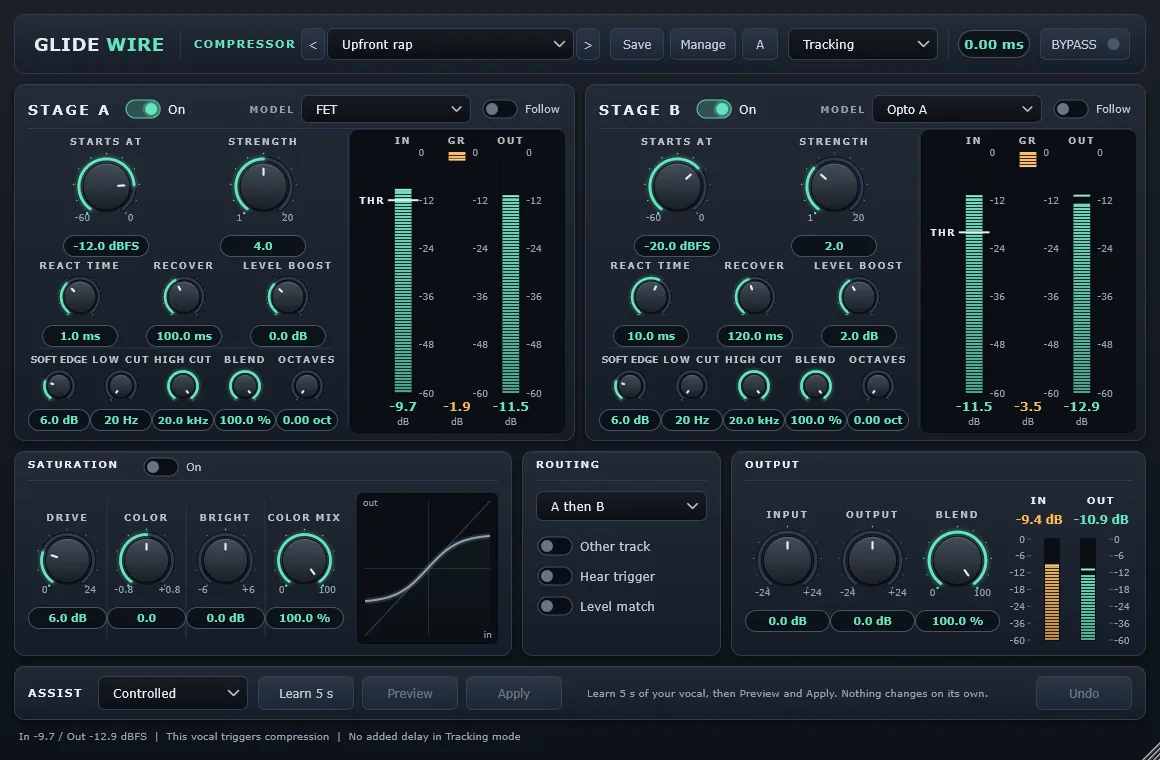
Task: Click the Save preset button
Action: pyautogui.click(x=636, y=44)
